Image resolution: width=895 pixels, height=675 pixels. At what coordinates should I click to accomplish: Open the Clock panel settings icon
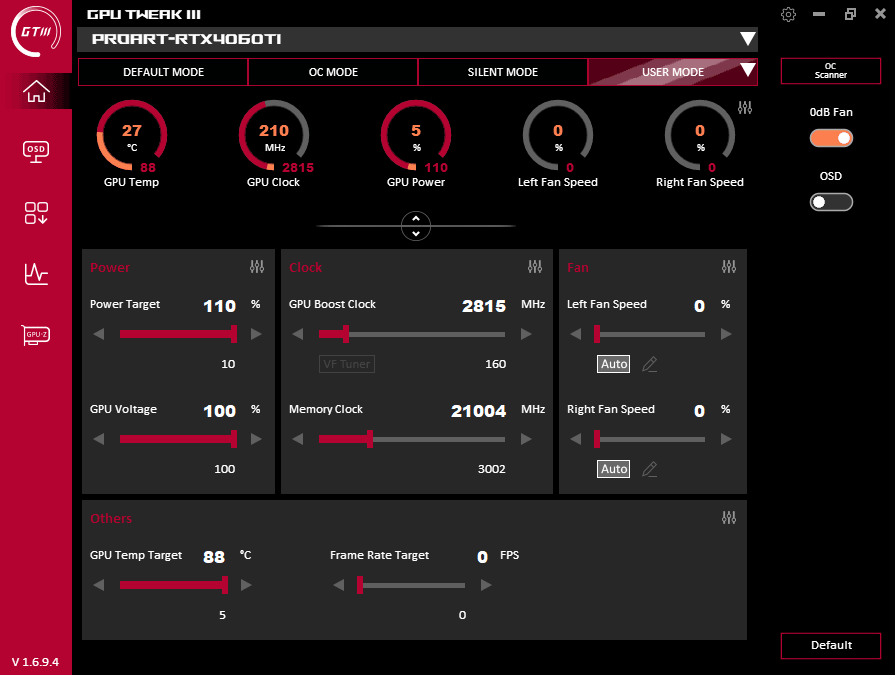(535, 266)
